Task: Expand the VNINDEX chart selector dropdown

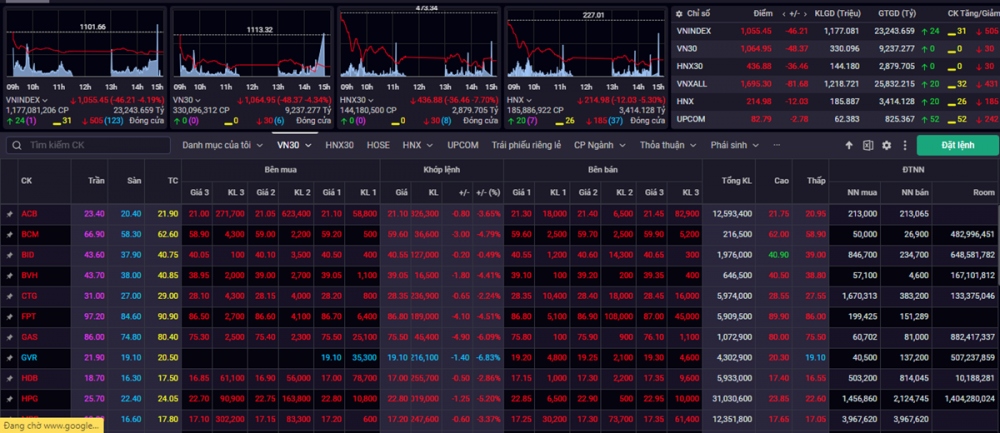Action: 46,100
